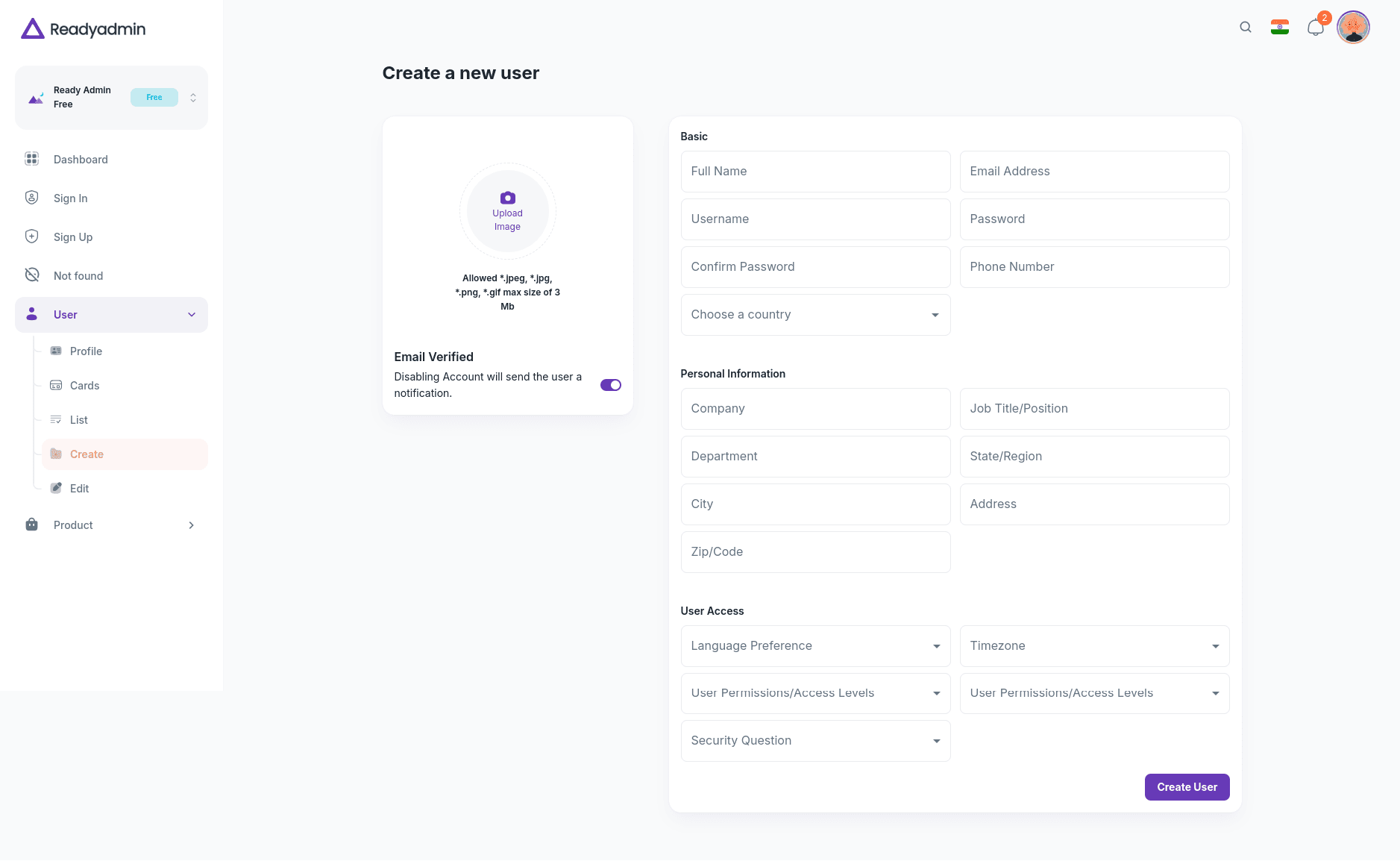Open the Sign Up page from sidebar

click(x=72, y=237)
